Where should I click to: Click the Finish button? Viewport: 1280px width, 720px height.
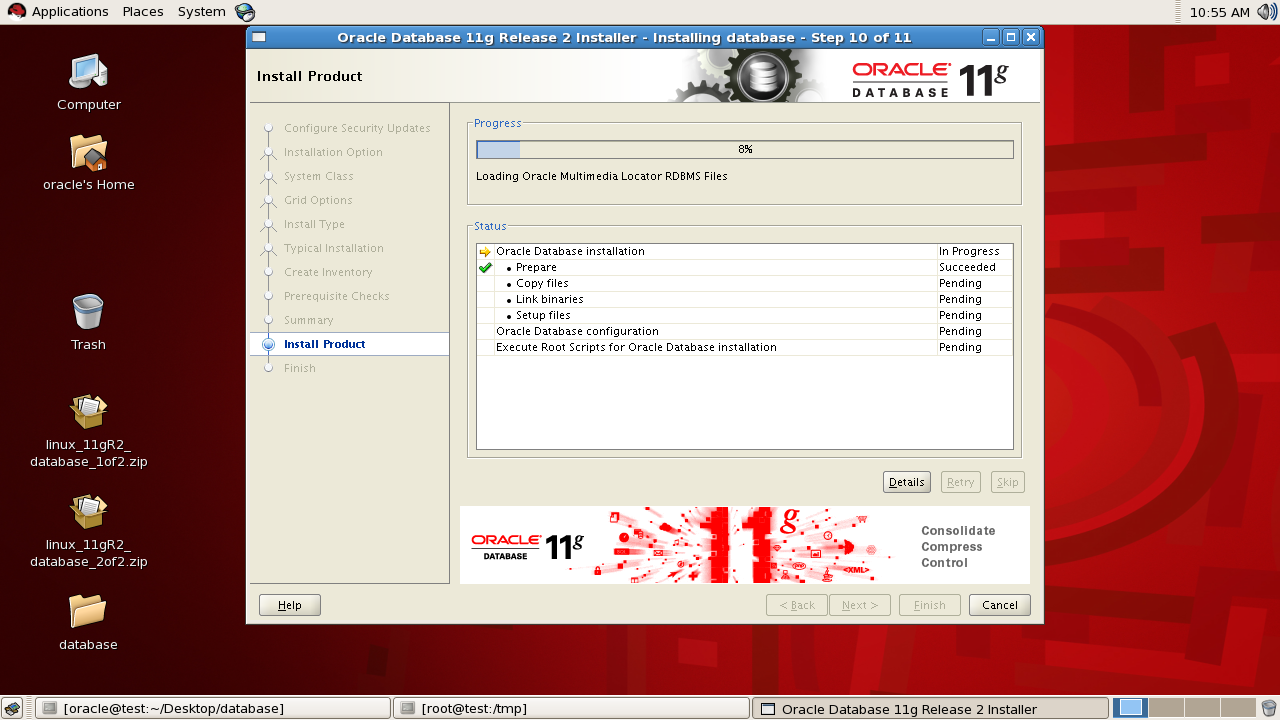click(x=930, y=605)
